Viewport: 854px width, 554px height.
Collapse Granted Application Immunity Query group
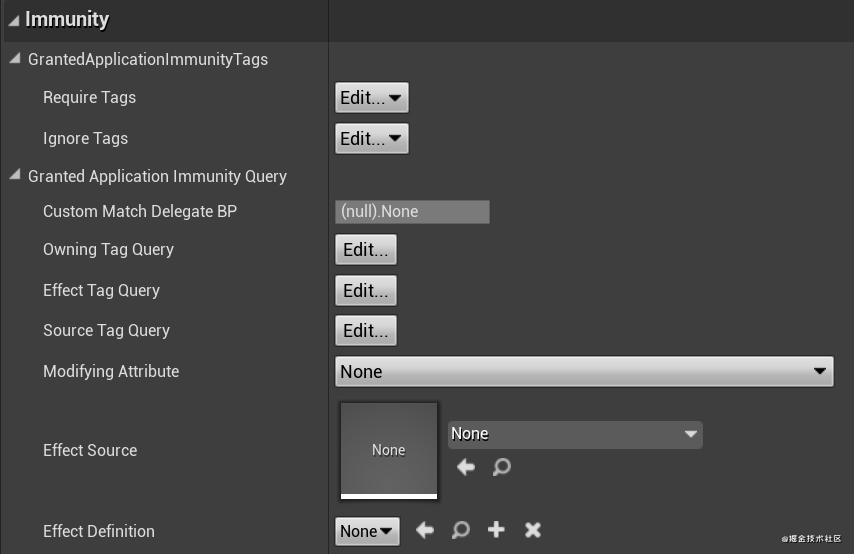tap(15, 174)
